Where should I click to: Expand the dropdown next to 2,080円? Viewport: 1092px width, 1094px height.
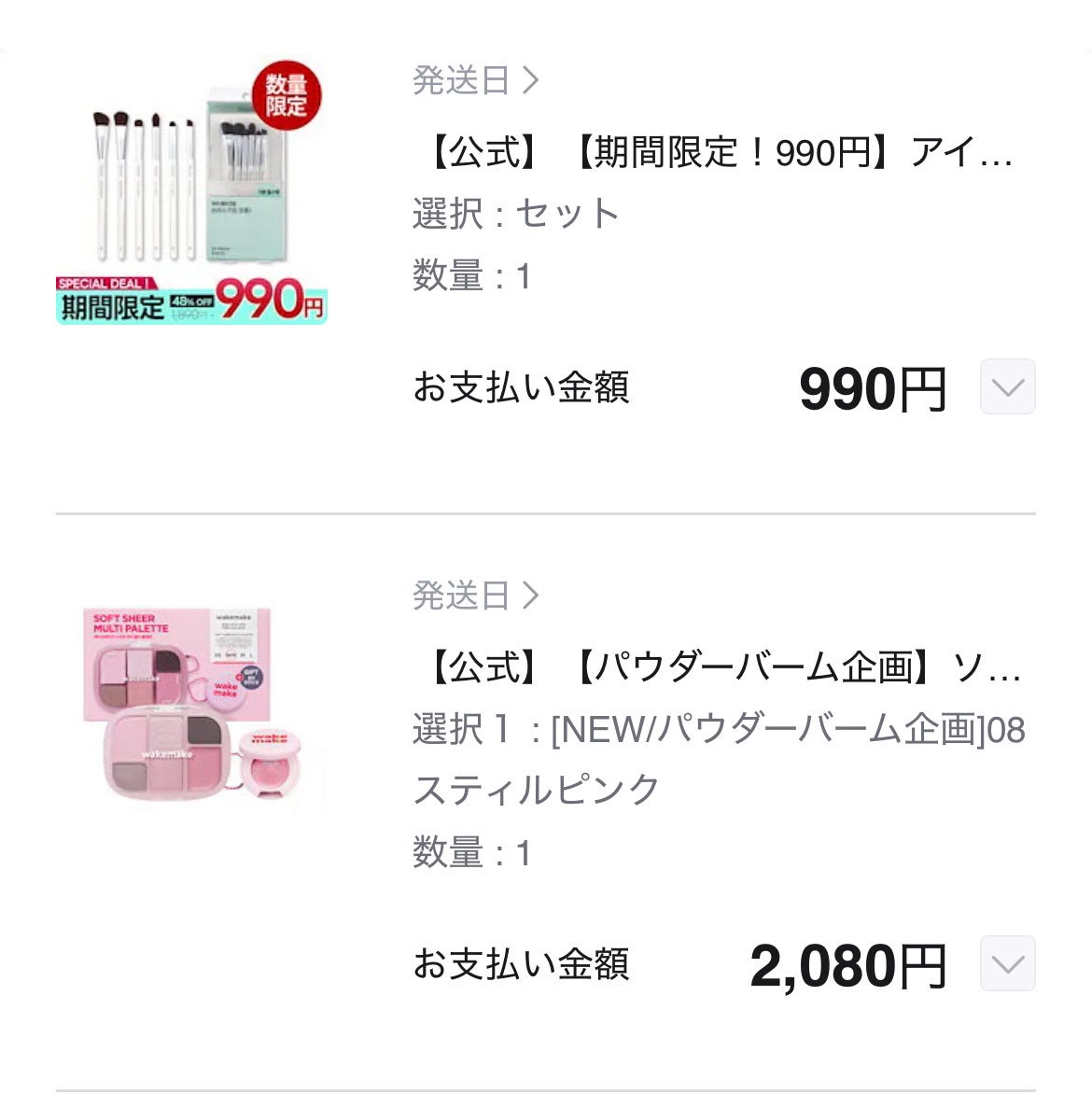[x=1007, y=963]
